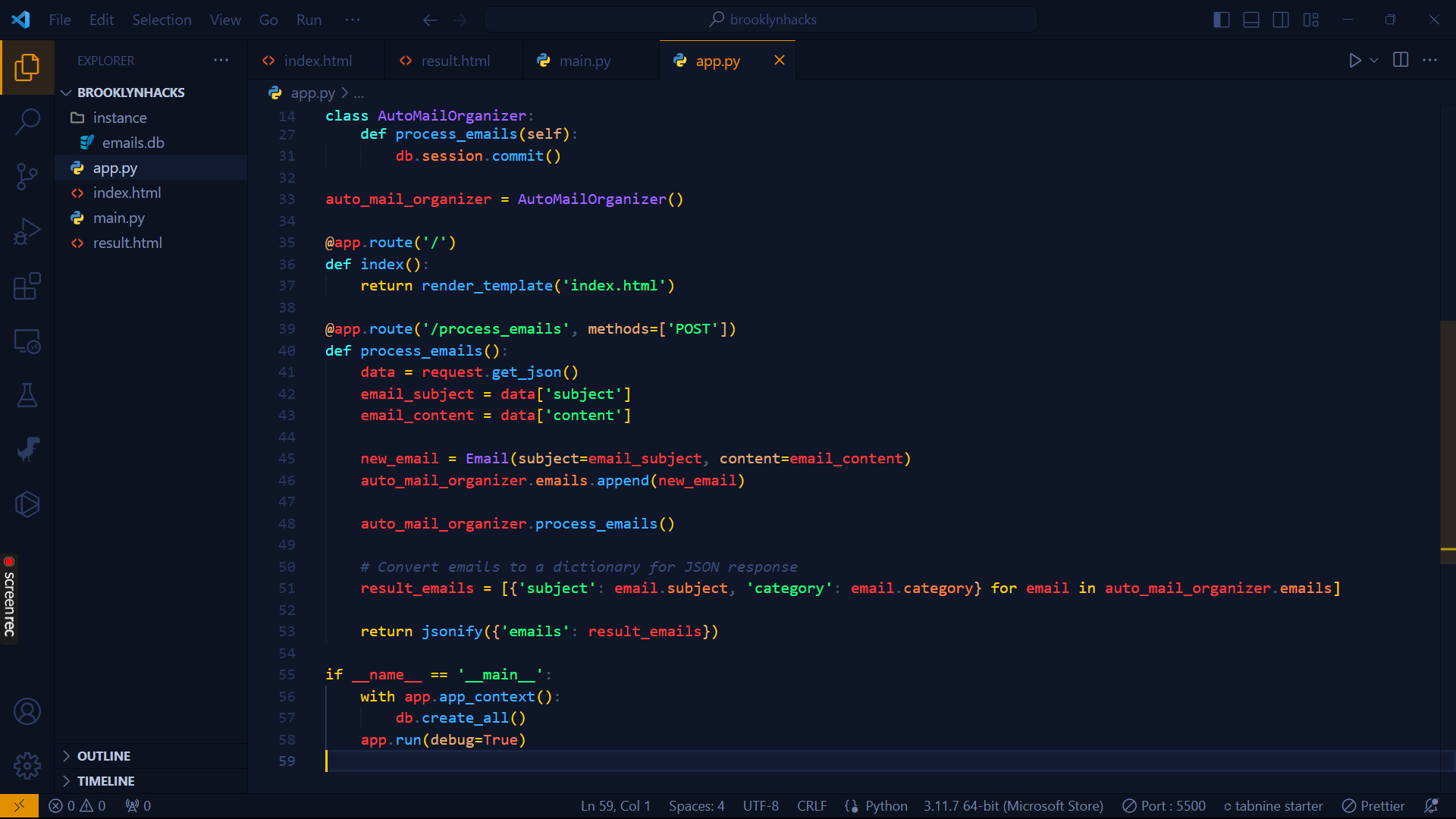Open the Extensions view
The height and width of the screenshot is (819, 1456).
(27, 287)
